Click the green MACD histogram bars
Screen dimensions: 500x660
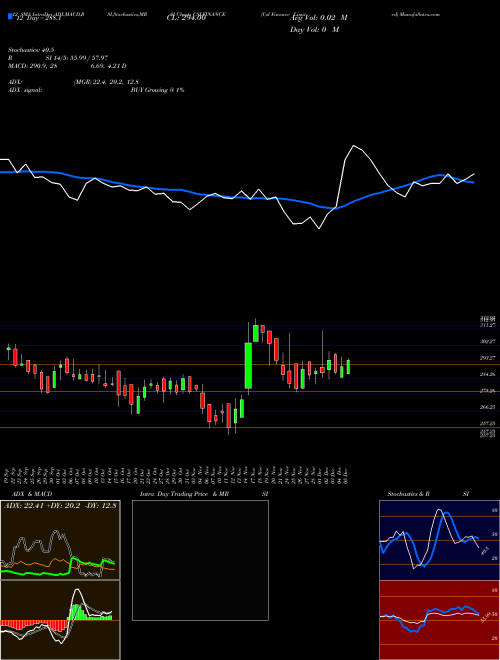[89, 612]
